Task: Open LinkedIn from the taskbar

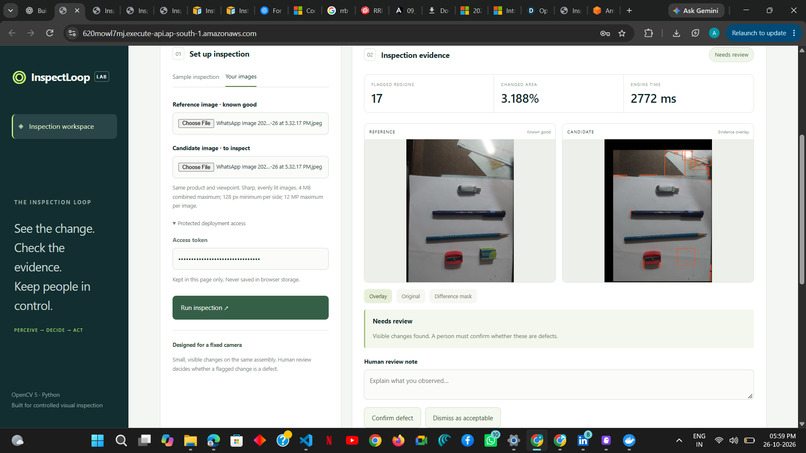Action: 583,441
